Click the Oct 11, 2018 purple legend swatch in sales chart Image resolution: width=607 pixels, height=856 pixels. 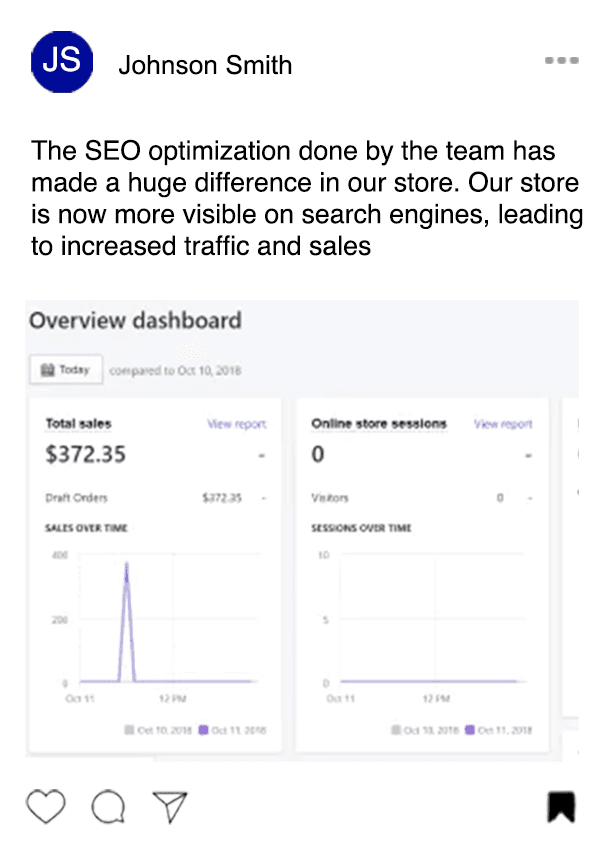tap(203, 730)
